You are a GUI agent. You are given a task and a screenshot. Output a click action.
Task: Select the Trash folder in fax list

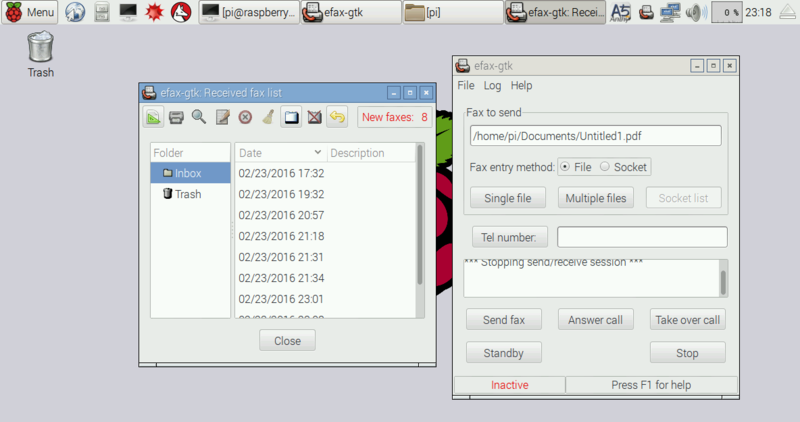coord(190,194)
